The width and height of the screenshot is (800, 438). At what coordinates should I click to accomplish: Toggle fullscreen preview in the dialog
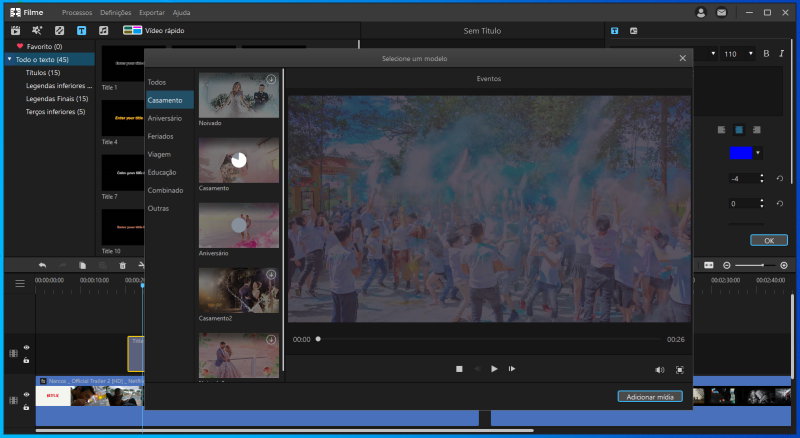pos(680,370)
